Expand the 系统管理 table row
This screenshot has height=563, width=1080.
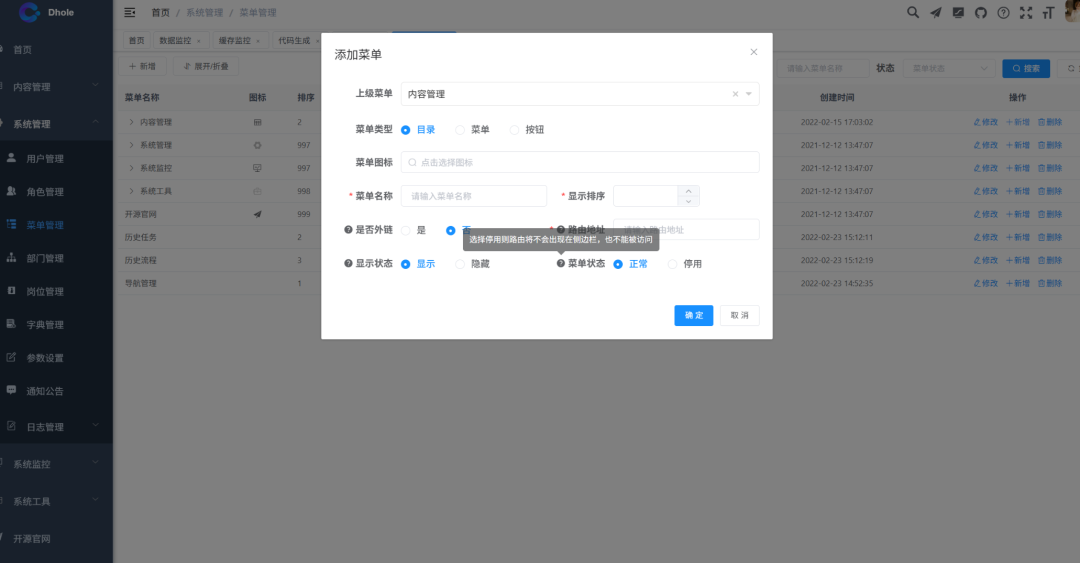point(132,145)
